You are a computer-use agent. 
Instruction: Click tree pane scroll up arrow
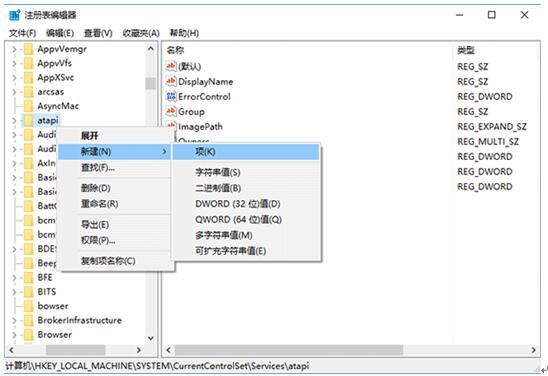pos(151,49)
